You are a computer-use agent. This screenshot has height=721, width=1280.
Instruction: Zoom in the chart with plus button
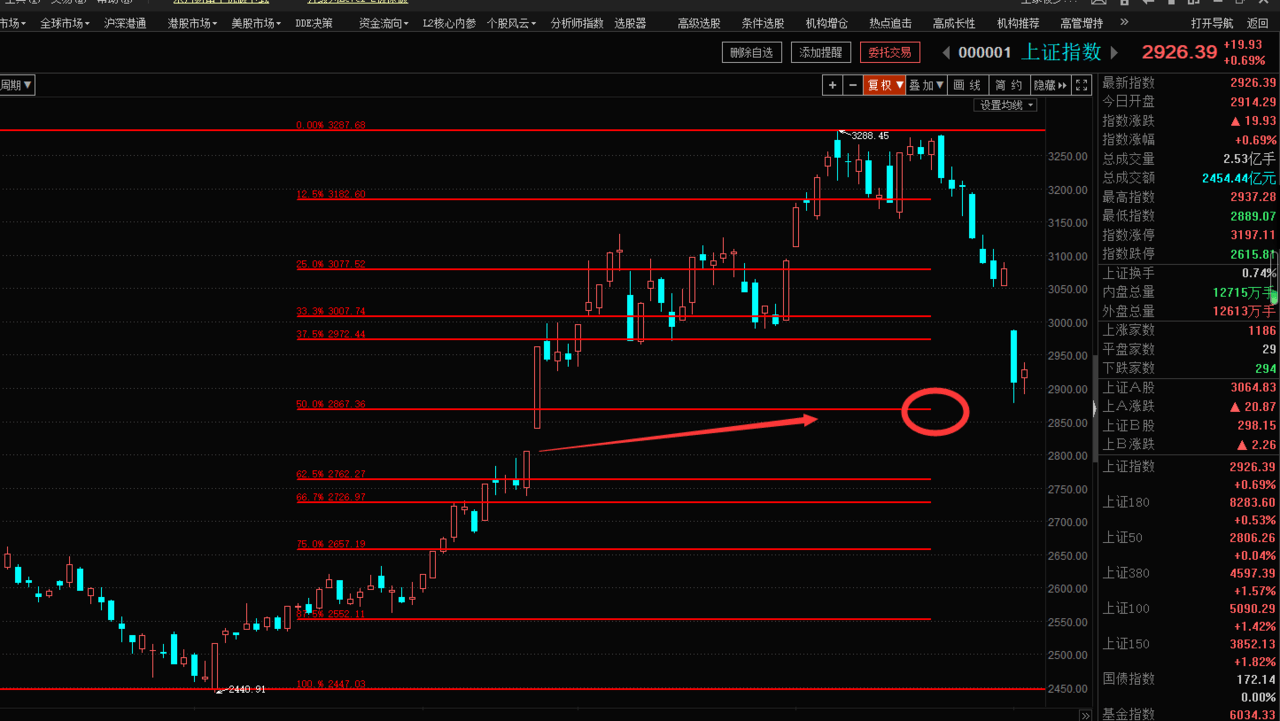832,86
